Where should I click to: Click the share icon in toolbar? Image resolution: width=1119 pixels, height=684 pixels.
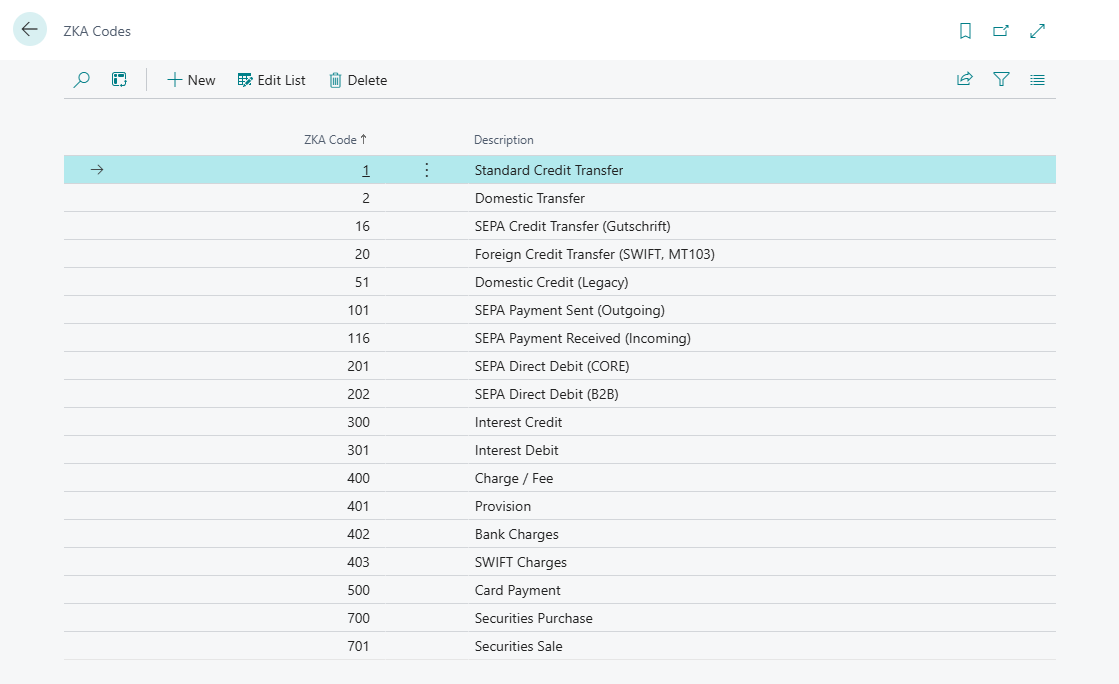click(965, 80)
